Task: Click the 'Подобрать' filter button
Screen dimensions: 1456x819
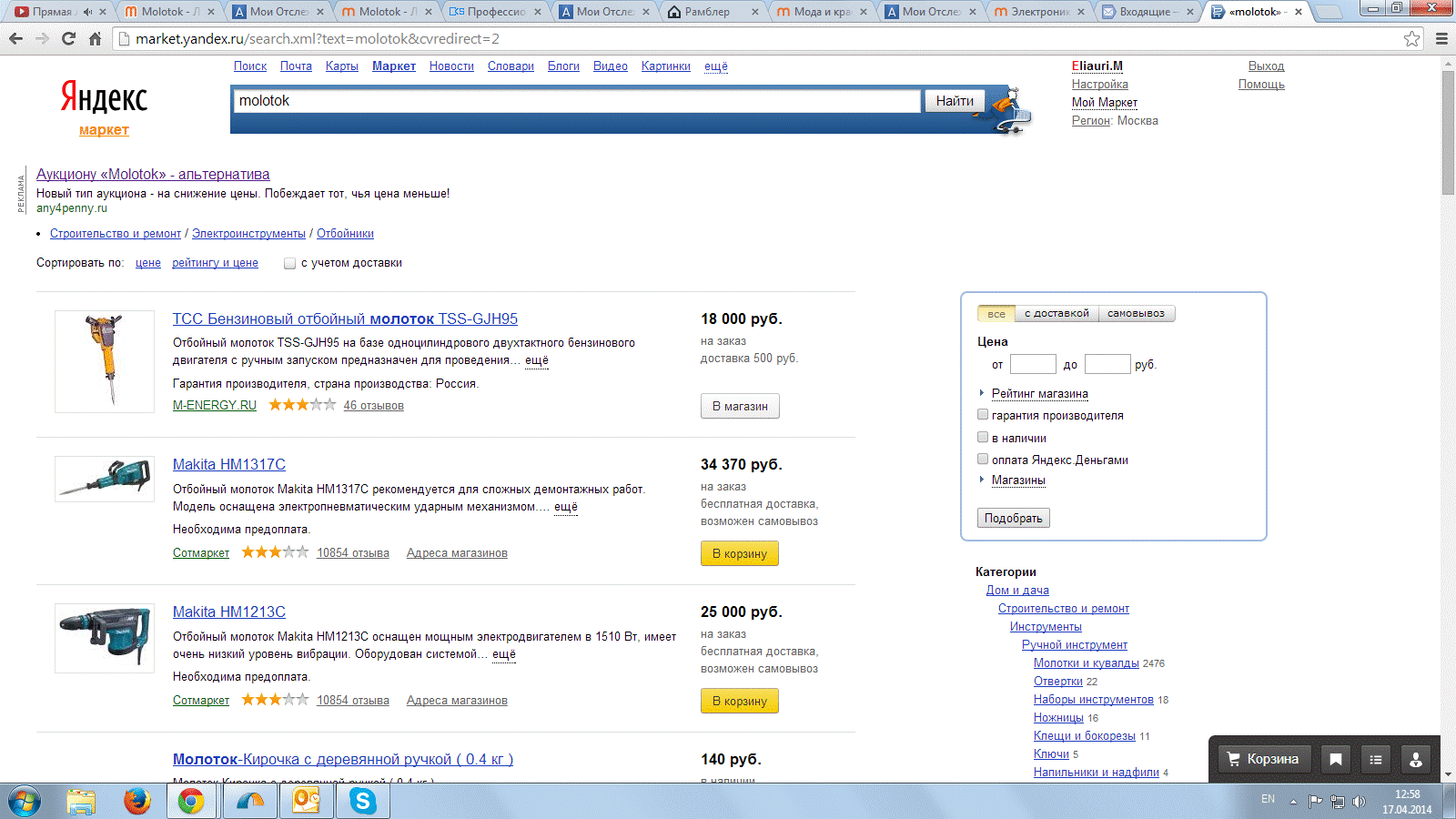Action: [x=1014, y=518]
